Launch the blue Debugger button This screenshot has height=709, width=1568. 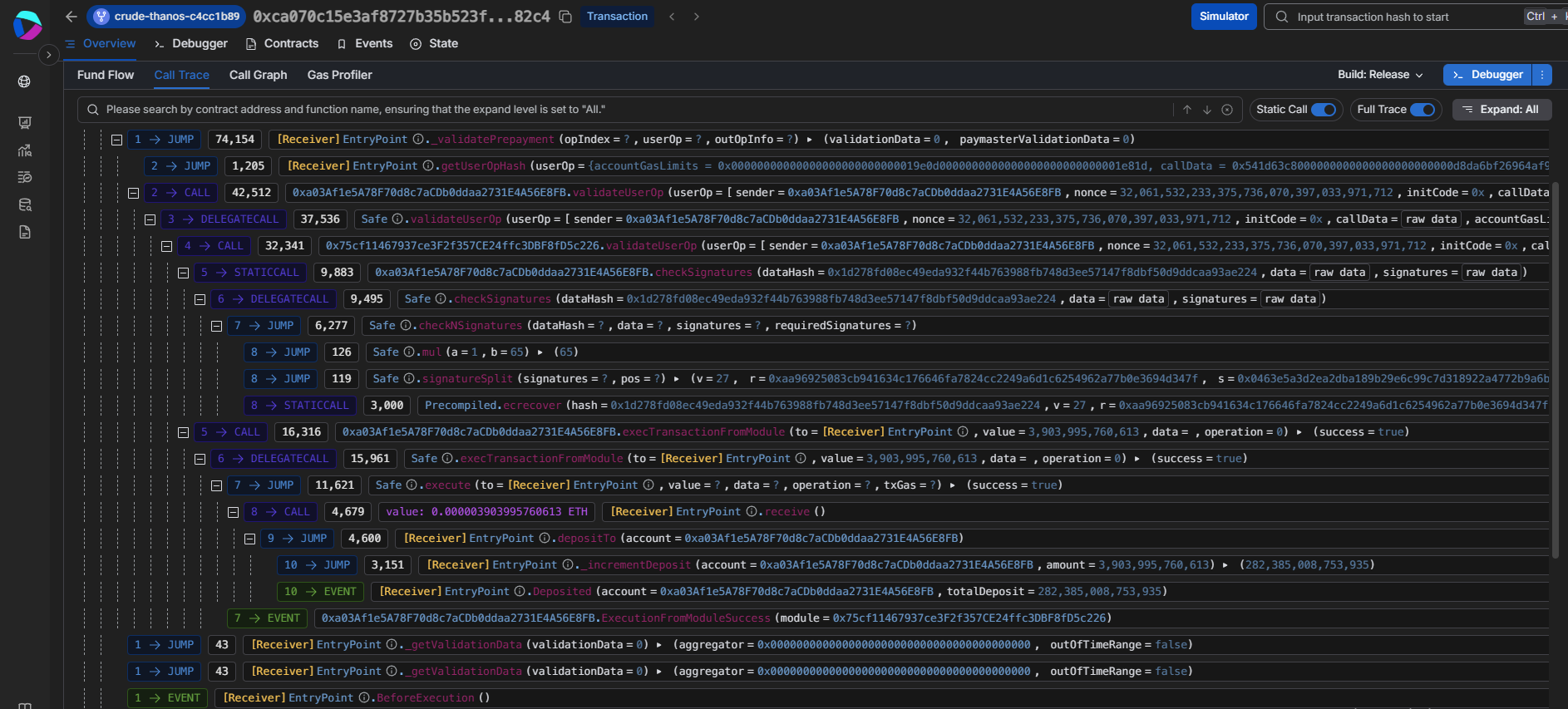click(x=1488, y=75)
